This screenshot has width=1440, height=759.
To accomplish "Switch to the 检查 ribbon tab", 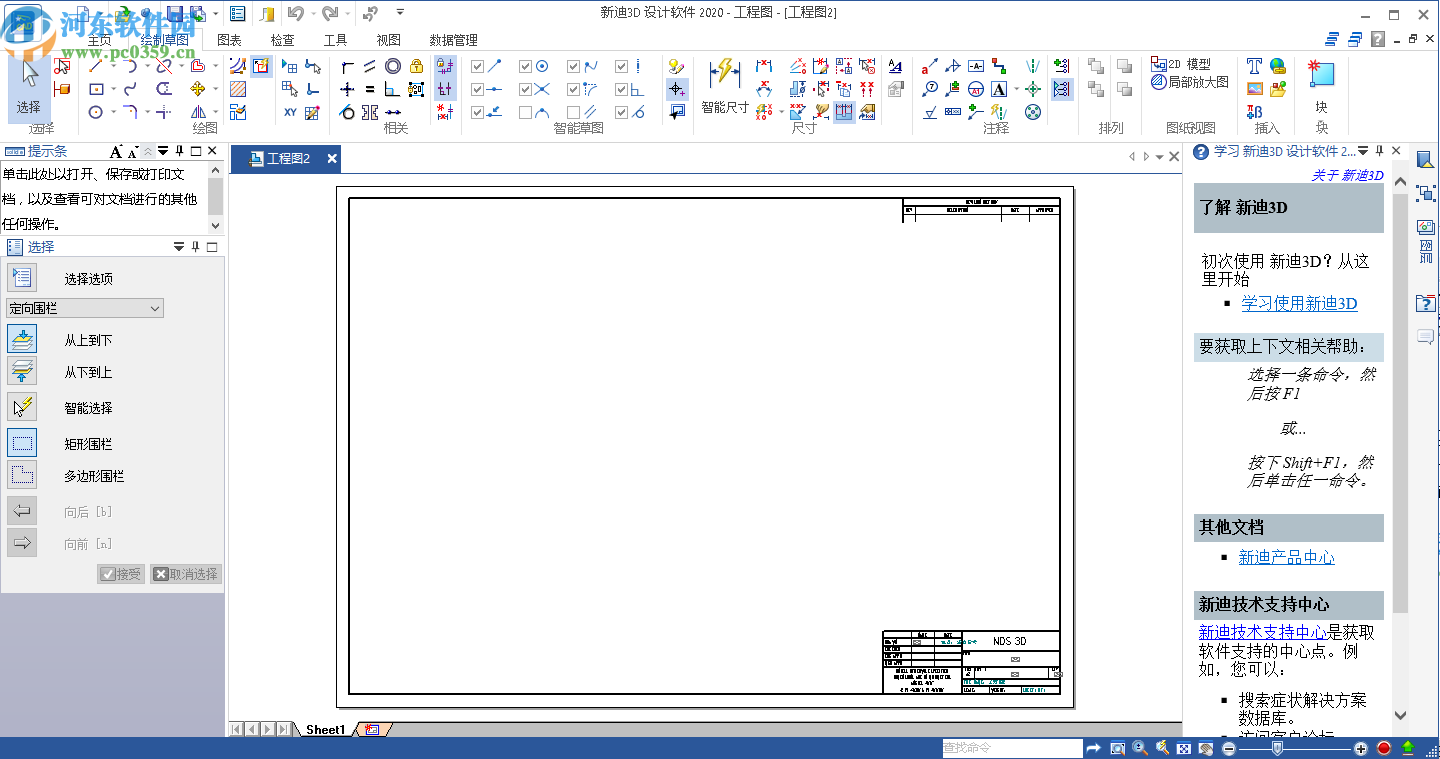I will pyautogui.click(x=283, y=40).
